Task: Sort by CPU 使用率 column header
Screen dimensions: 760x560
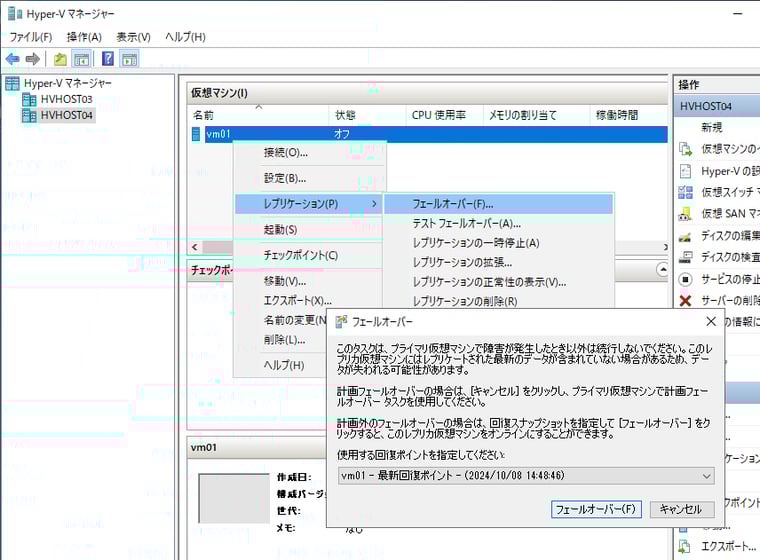Action: click(444, 115)
